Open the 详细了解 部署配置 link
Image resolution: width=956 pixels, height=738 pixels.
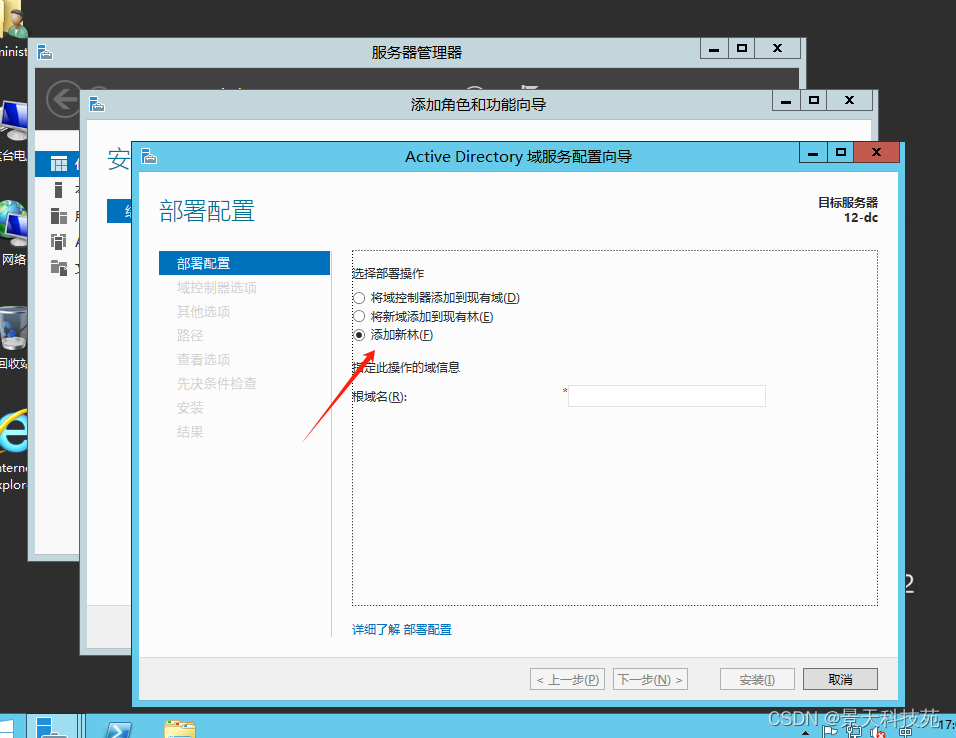[x=402, y=629]
